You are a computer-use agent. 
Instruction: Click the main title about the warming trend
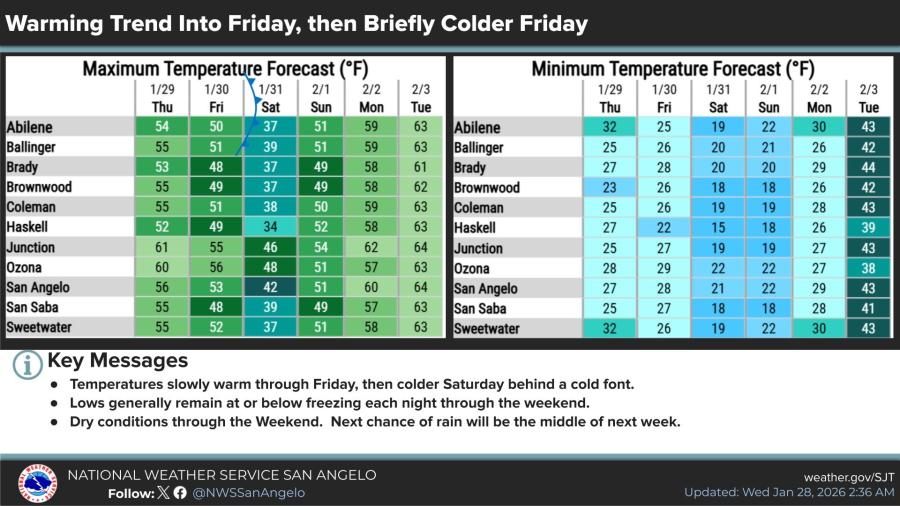coord(297,22)
